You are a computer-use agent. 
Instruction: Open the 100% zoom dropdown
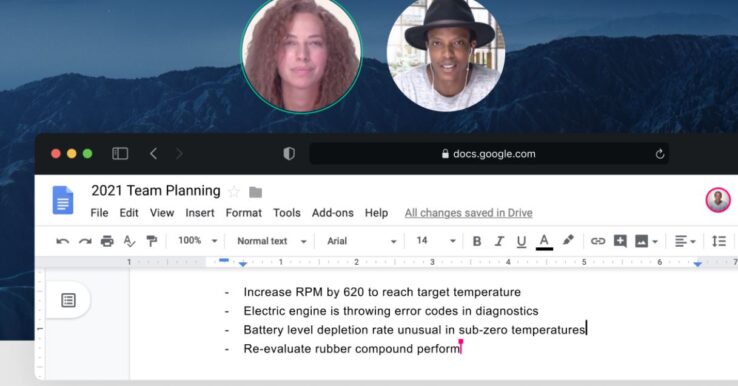197,241
